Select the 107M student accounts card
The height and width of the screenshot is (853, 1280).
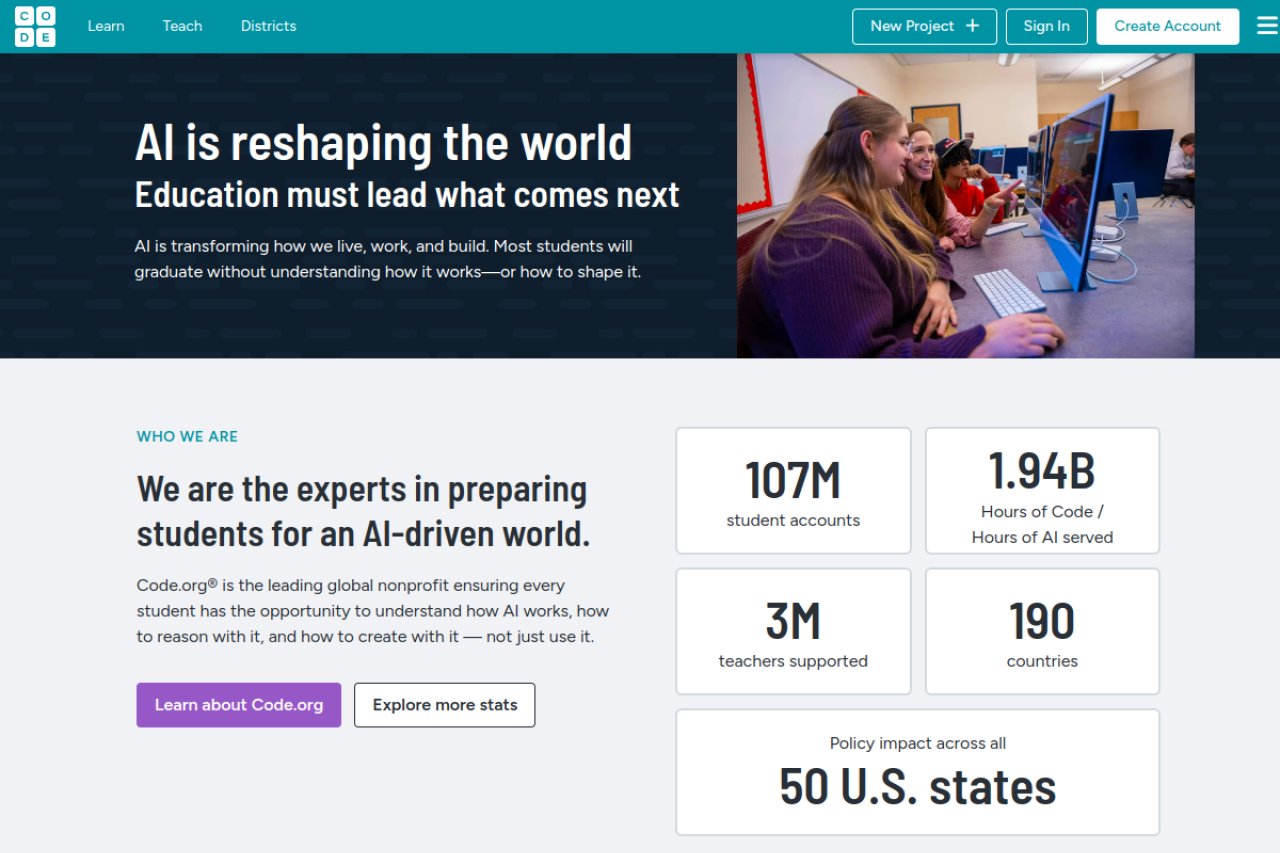793,491
